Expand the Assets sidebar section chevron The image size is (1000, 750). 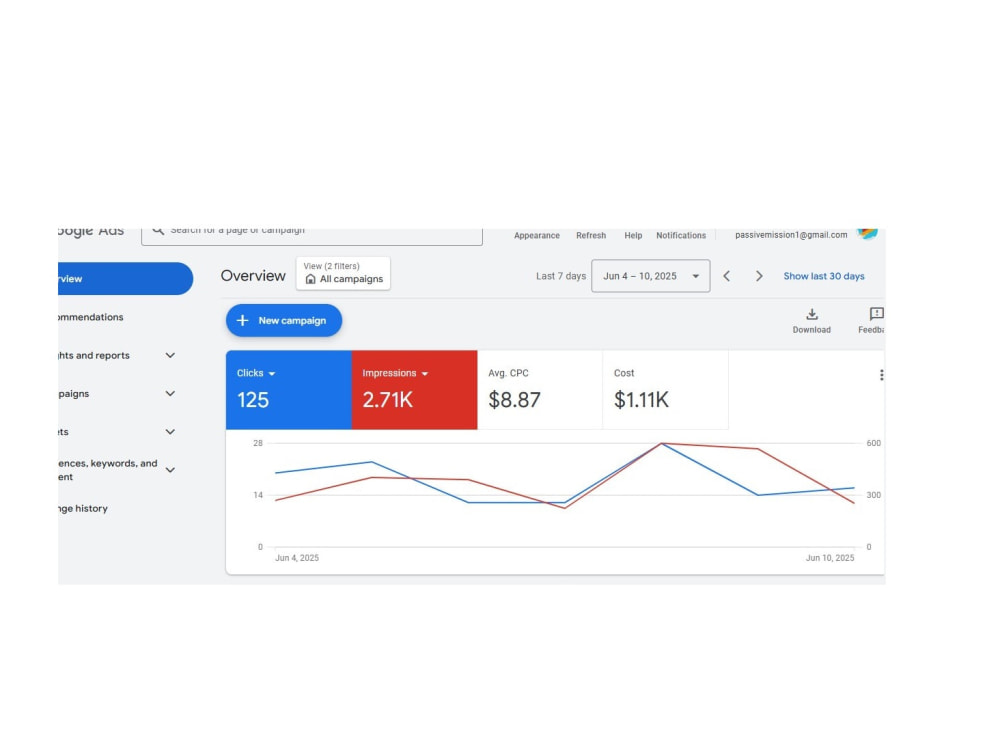[x=170, y=432]
